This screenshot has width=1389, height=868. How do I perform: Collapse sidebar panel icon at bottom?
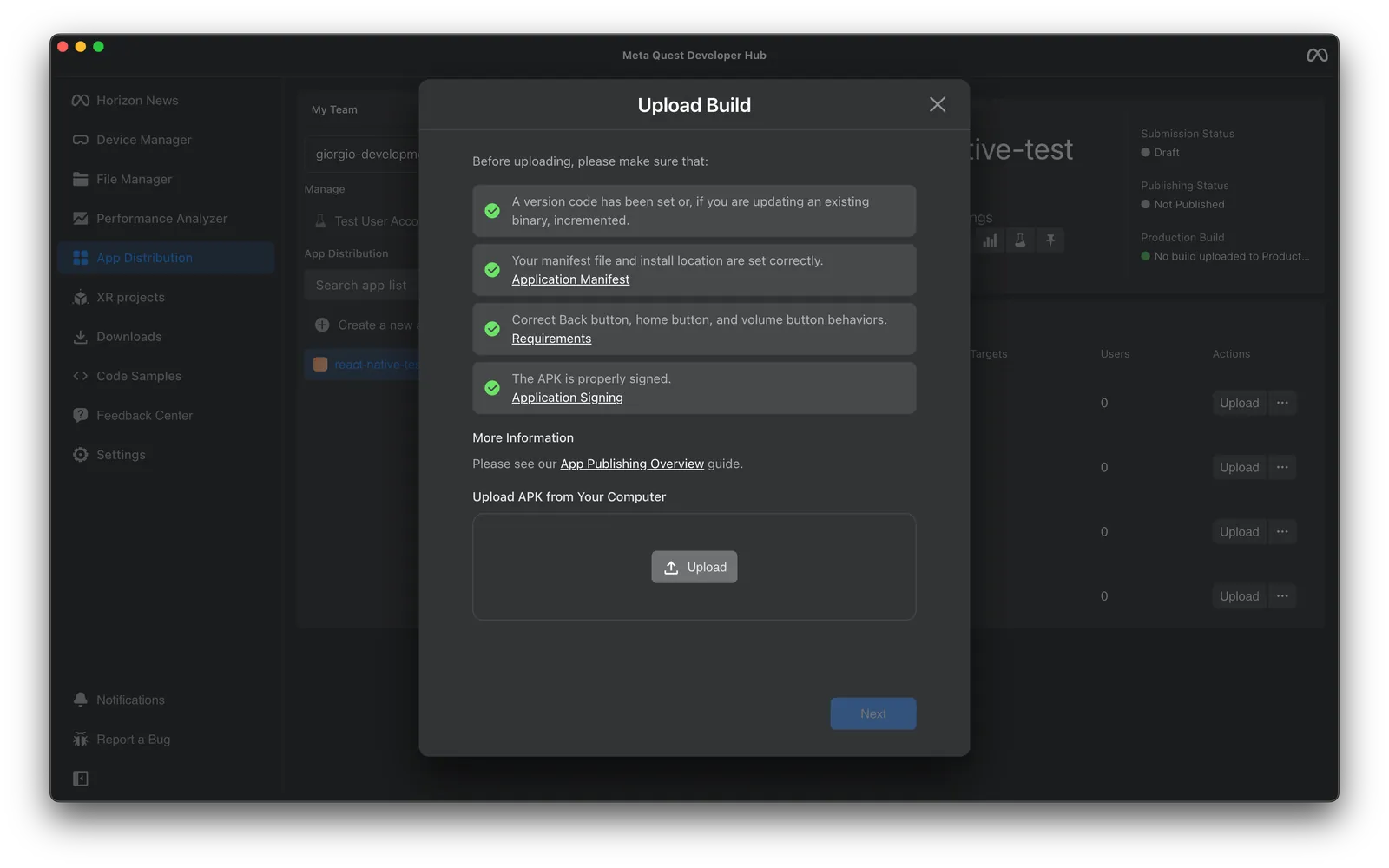pos(81,779)
